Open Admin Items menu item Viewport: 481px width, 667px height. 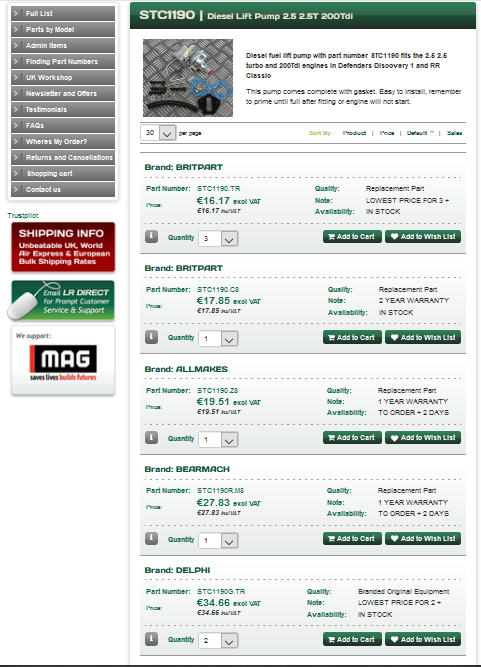[x=63, y=46]
